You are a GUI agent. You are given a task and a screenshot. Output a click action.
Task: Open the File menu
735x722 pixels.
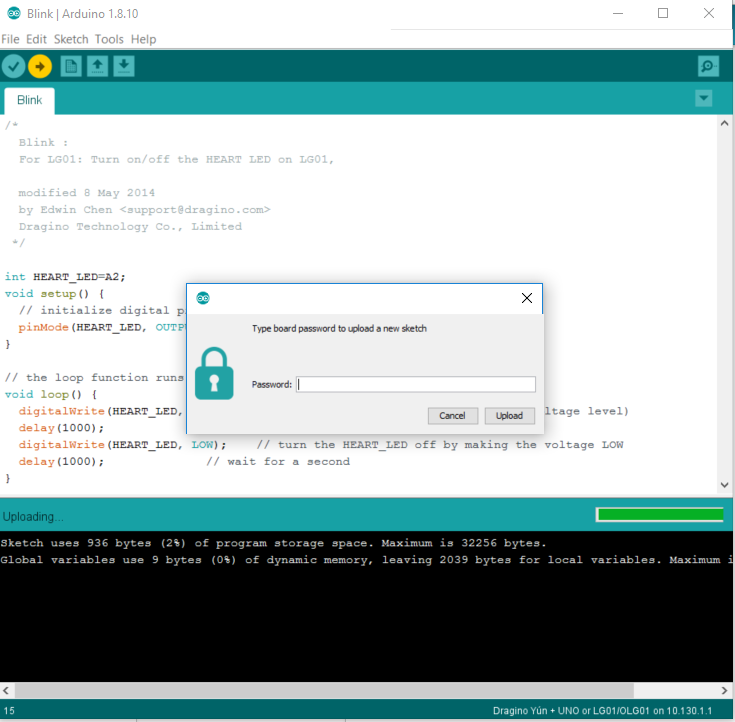(10, 39)
